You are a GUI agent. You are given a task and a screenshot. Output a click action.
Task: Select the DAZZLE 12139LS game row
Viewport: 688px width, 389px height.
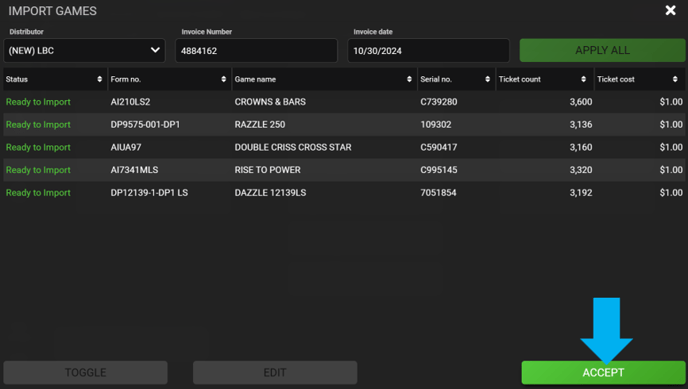(x=344, y=193)
